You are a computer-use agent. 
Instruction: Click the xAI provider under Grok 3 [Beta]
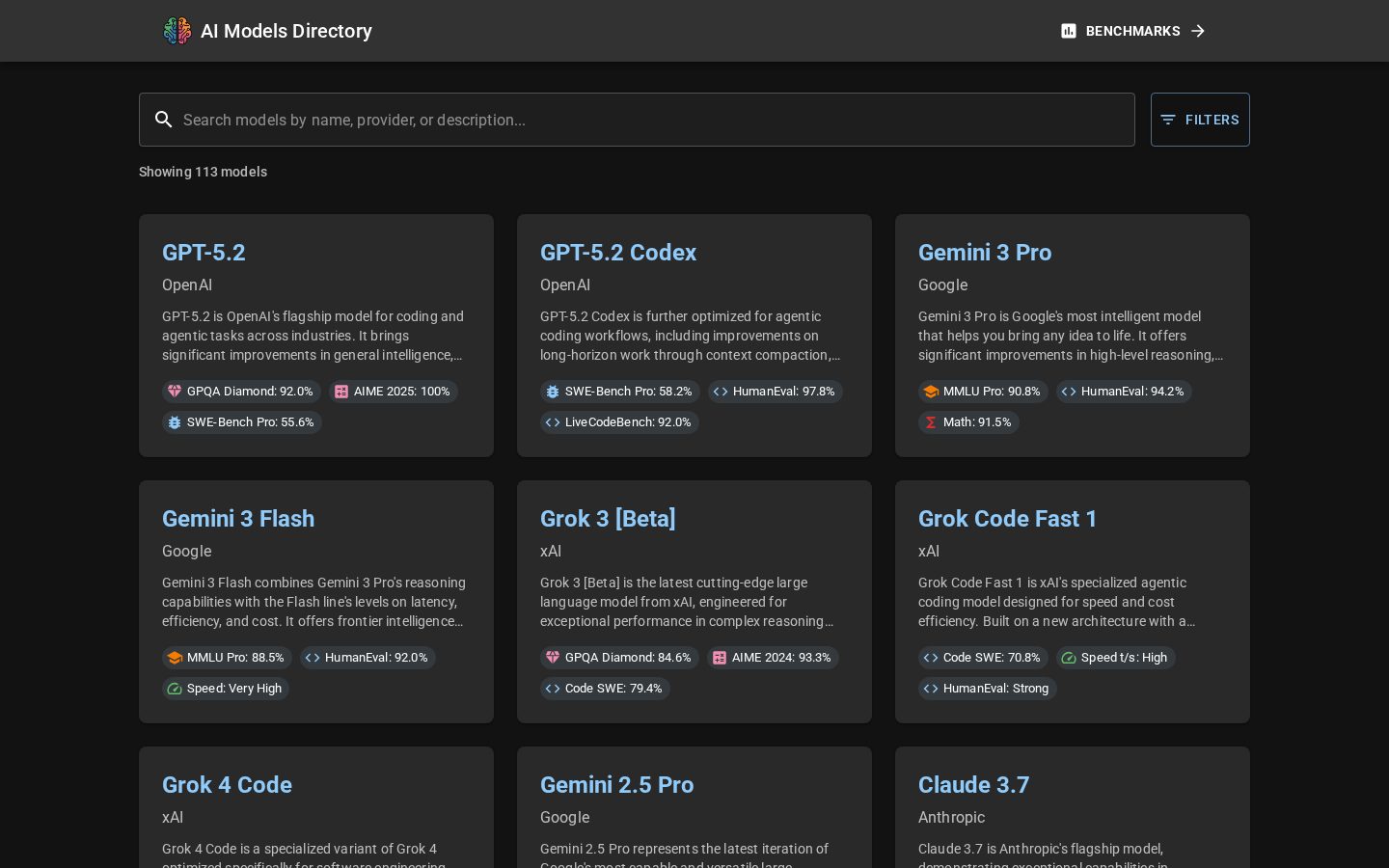point(551,552)
